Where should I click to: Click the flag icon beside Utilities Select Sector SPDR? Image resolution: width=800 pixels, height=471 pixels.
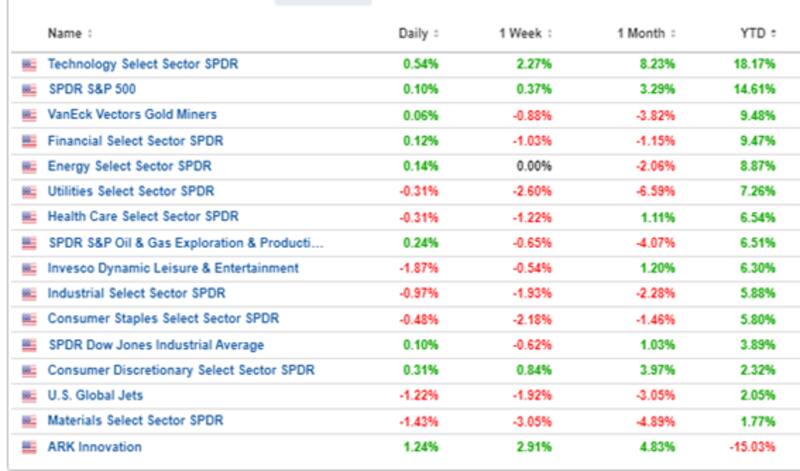click(28, 191)
